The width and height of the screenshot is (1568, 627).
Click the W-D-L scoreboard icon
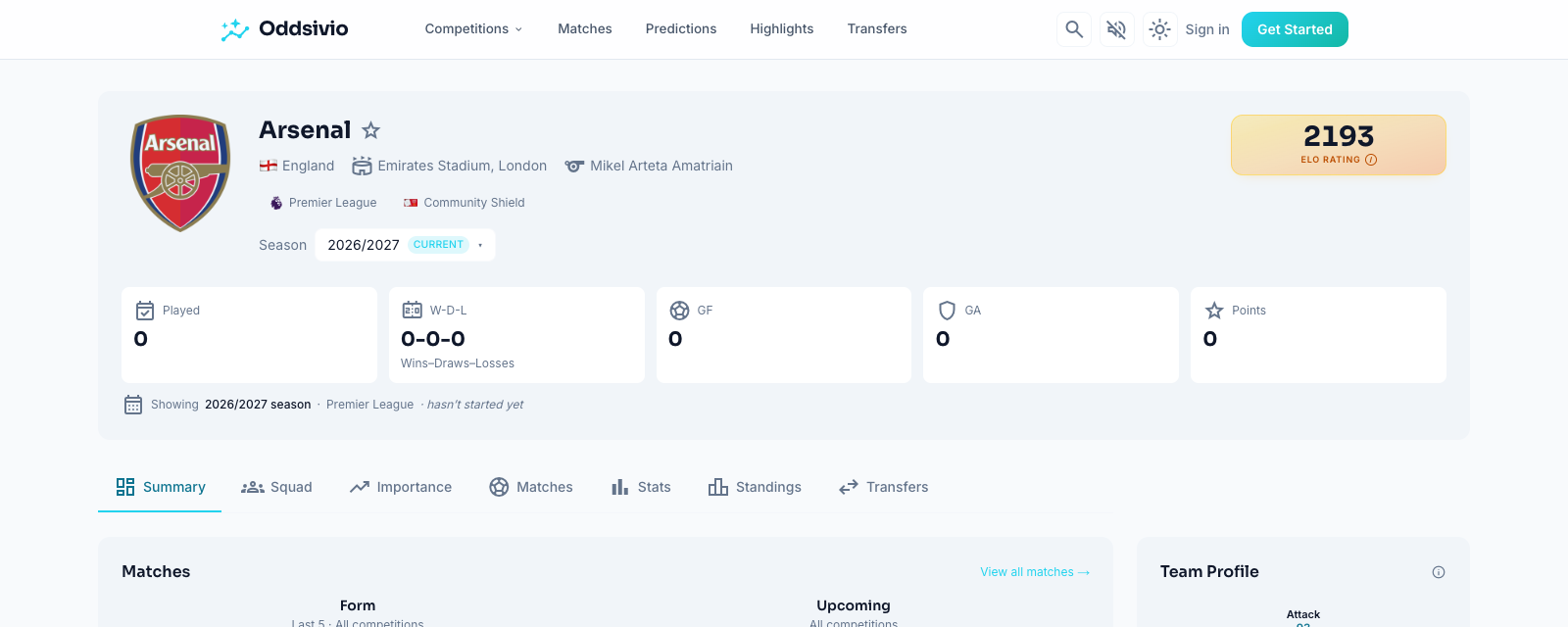pyautogui.click(x=413, y=311)
